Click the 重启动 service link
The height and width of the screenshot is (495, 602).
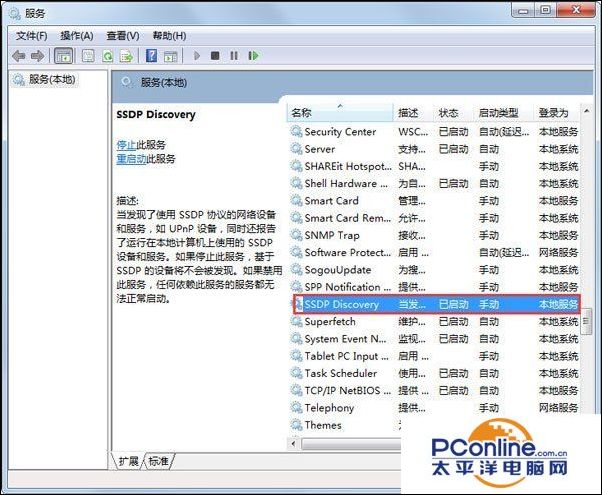point(131,159)
